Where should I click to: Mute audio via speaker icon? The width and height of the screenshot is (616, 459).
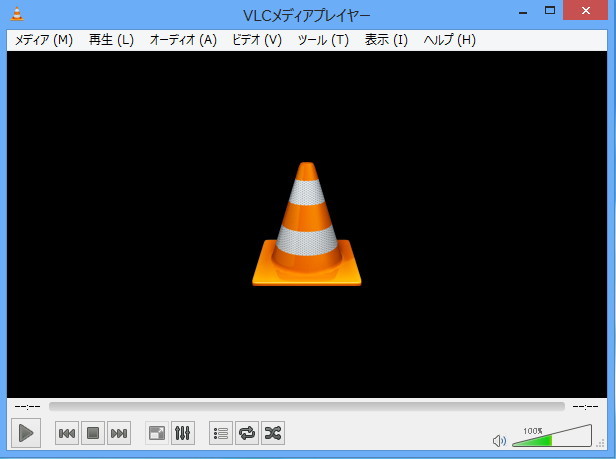point(500,440)
